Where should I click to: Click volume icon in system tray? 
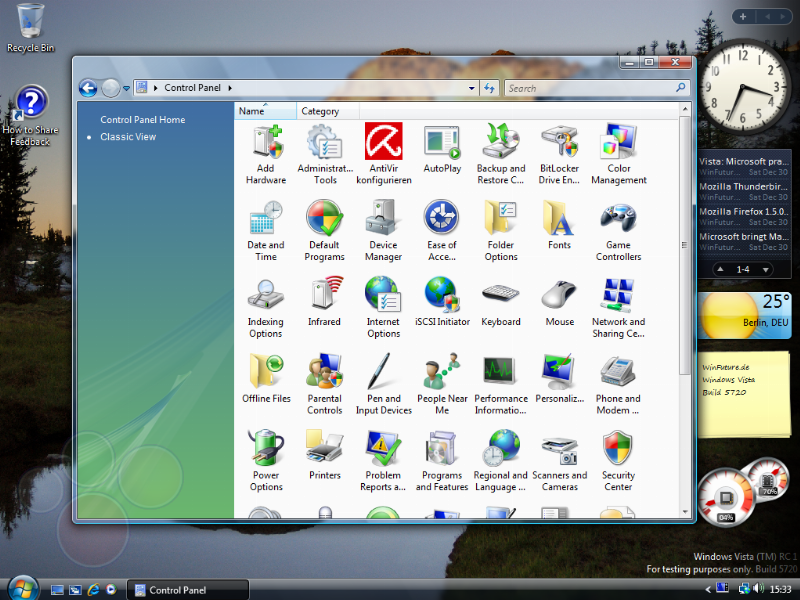point(759,589)
